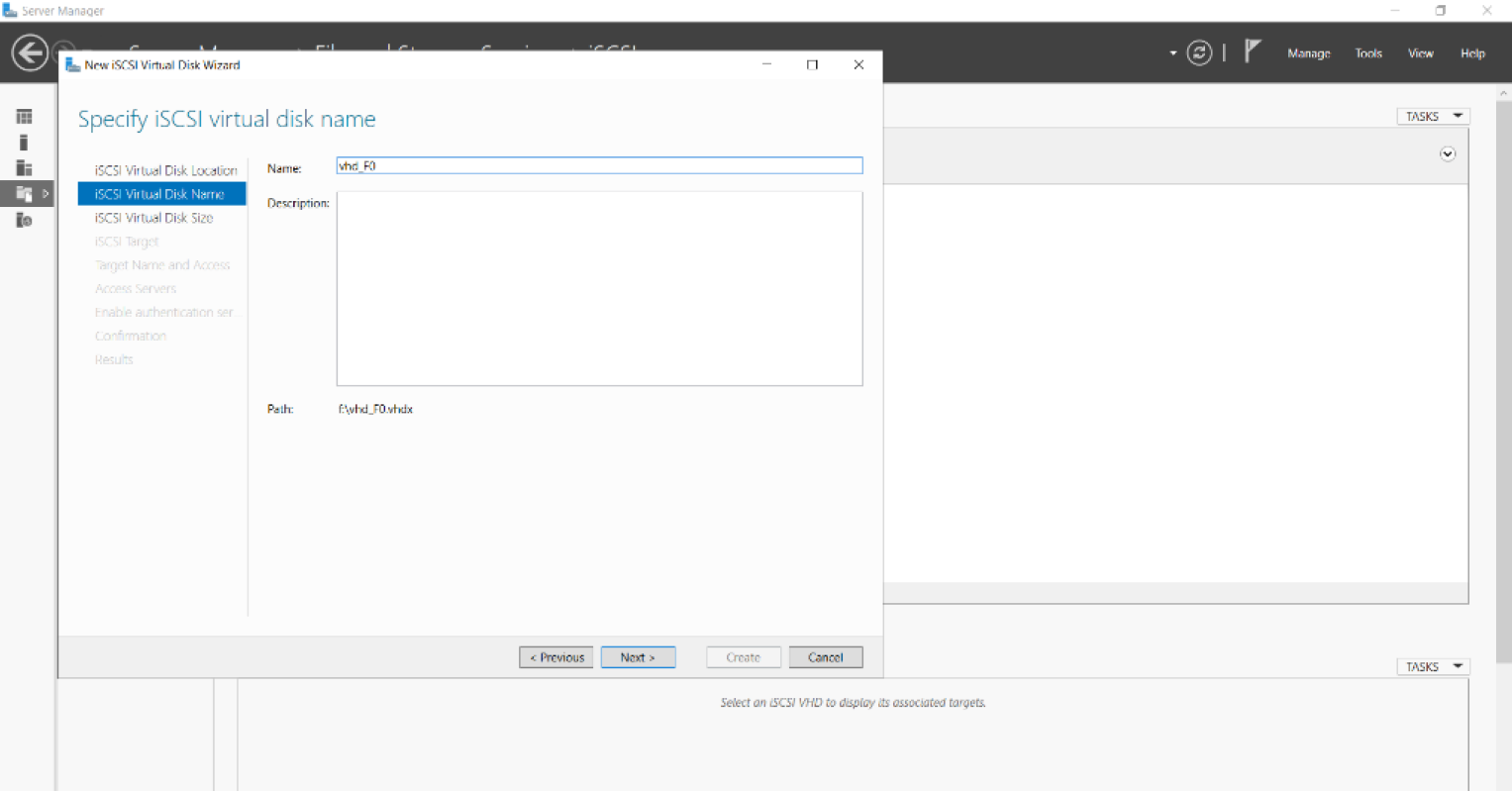
Task: Click into the Description text box
Action: (x=599, y=288)
